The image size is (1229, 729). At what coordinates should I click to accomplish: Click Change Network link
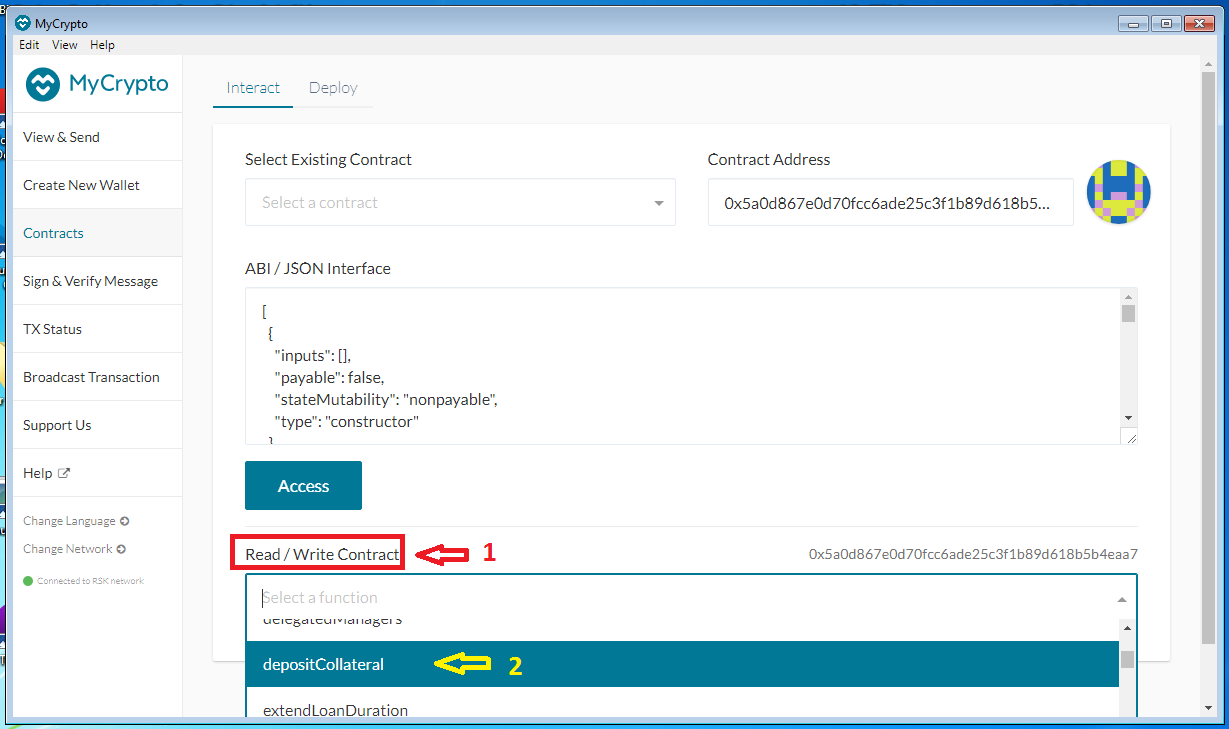coord(68,549)
